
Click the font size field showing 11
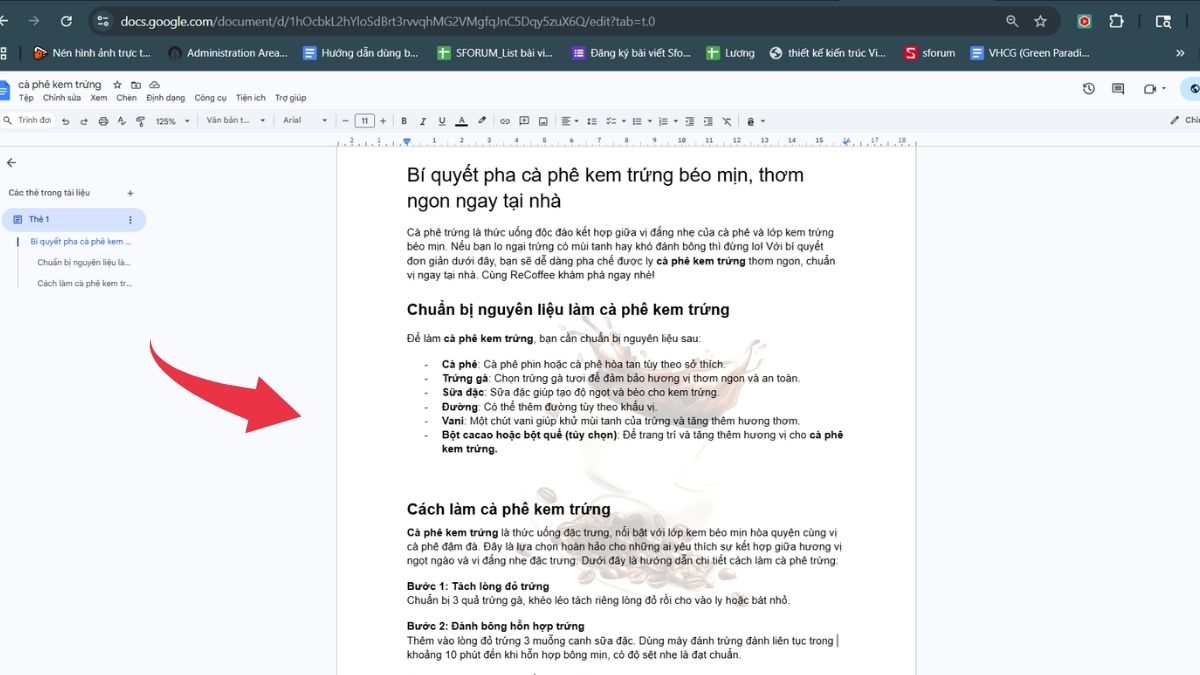click(x=365, y=121)
